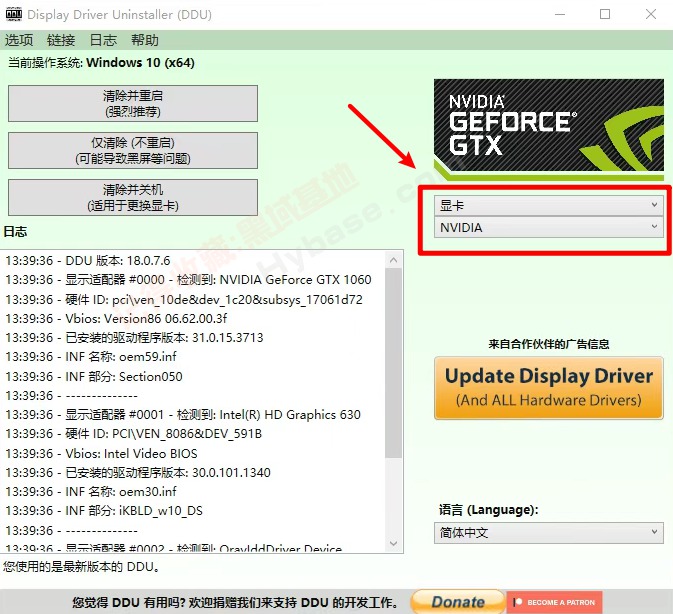673x614 pixels.
Task: Click the NVIDIA GeForce GTX logo image
Action: 549,130
